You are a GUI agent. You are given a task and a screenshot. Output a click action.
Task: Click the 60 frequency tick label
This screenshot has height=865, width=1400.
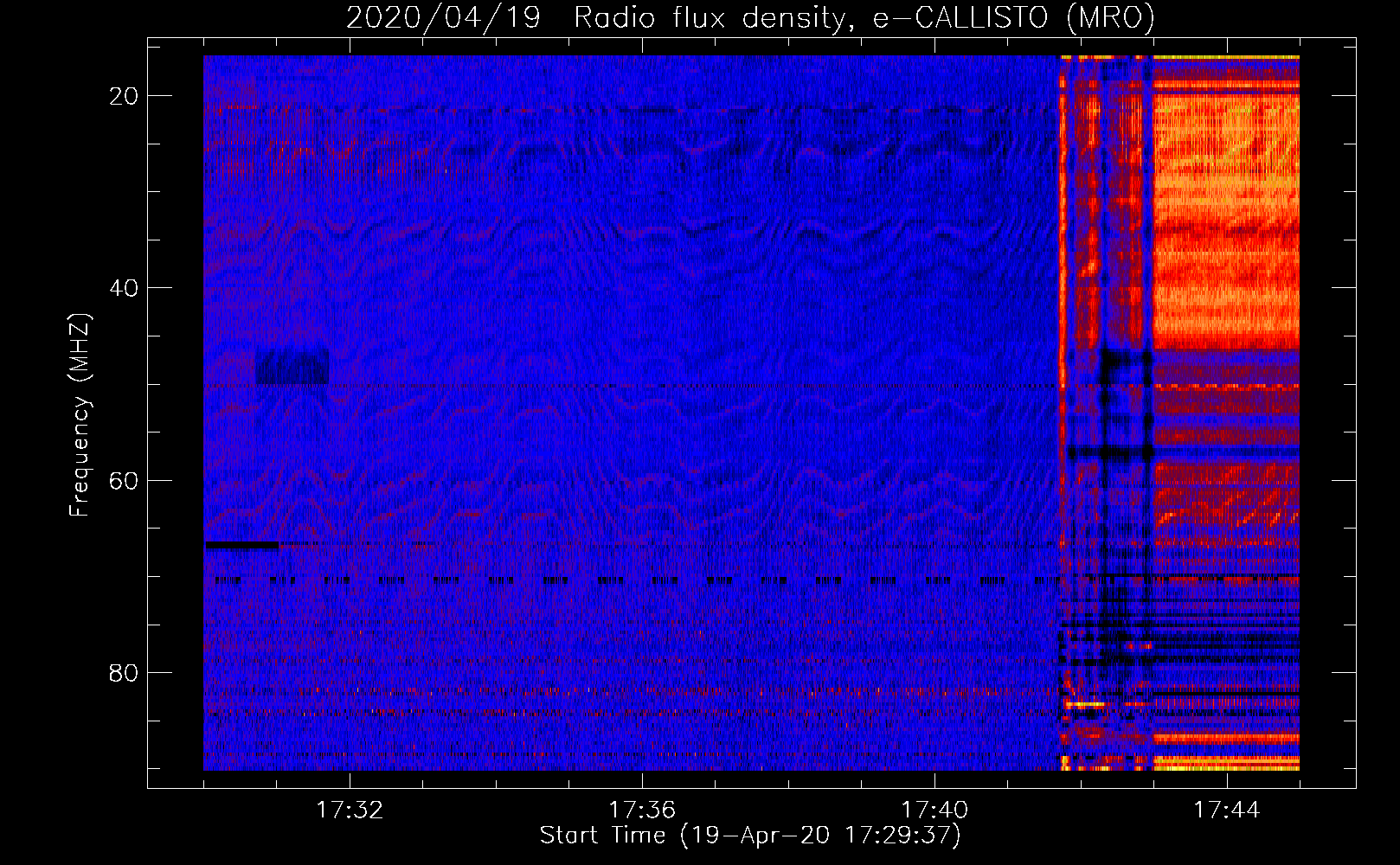tap(124, 480)
